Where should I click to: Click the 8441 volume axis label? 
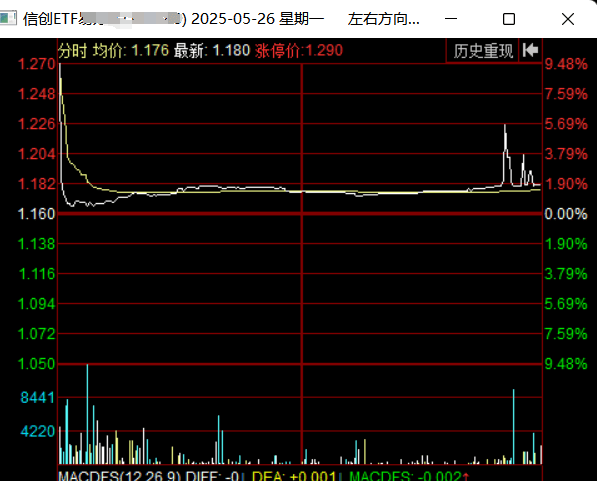(x=38, y=398)
